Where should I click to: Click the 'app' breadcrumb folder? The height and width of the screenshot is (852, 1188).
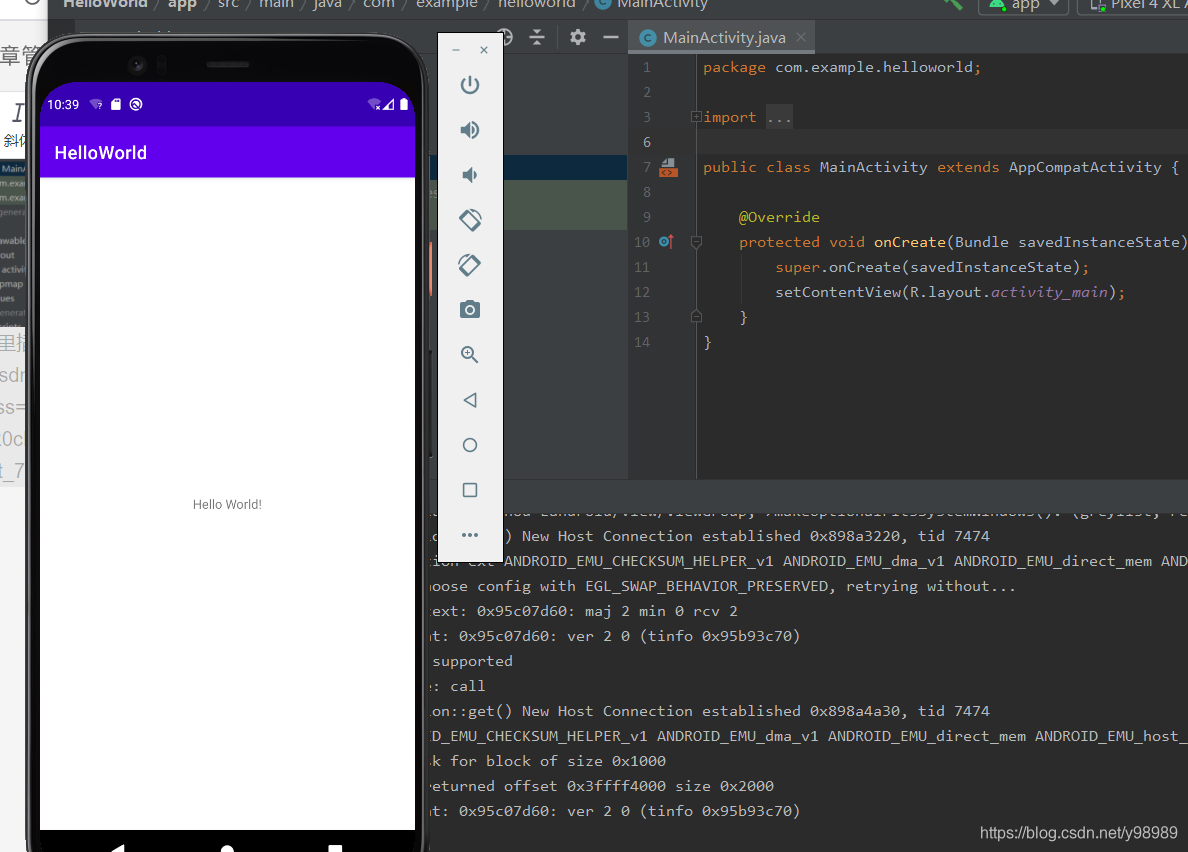pos(182,5)
